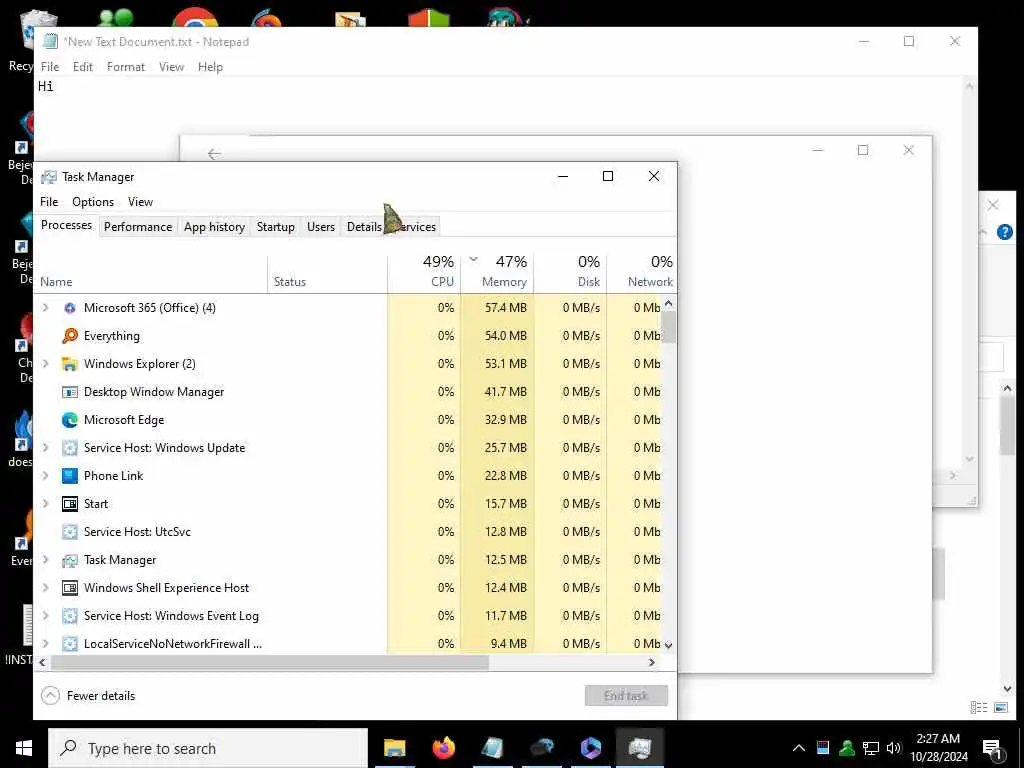Open the Windows Start menu button

pos(24,748)
